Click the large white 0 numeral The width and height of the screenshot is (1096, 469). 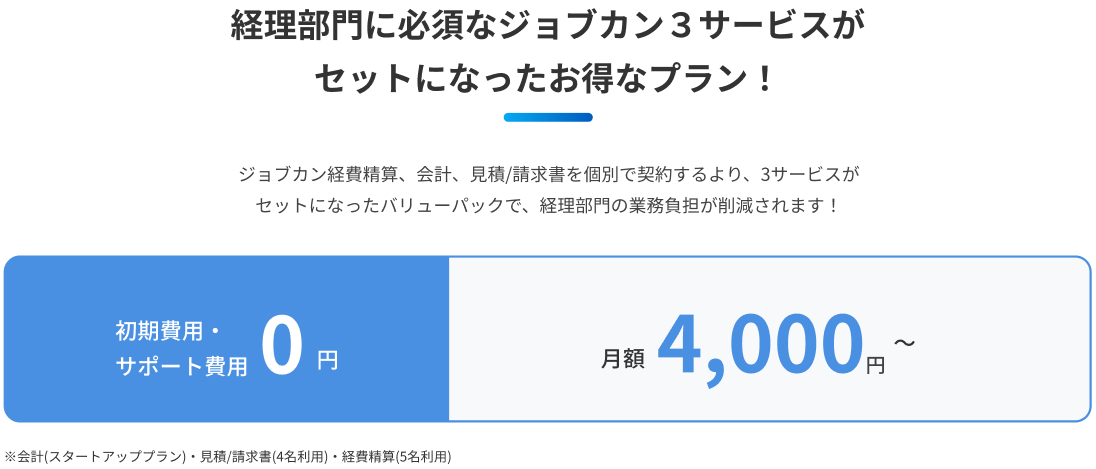(282, 347)
